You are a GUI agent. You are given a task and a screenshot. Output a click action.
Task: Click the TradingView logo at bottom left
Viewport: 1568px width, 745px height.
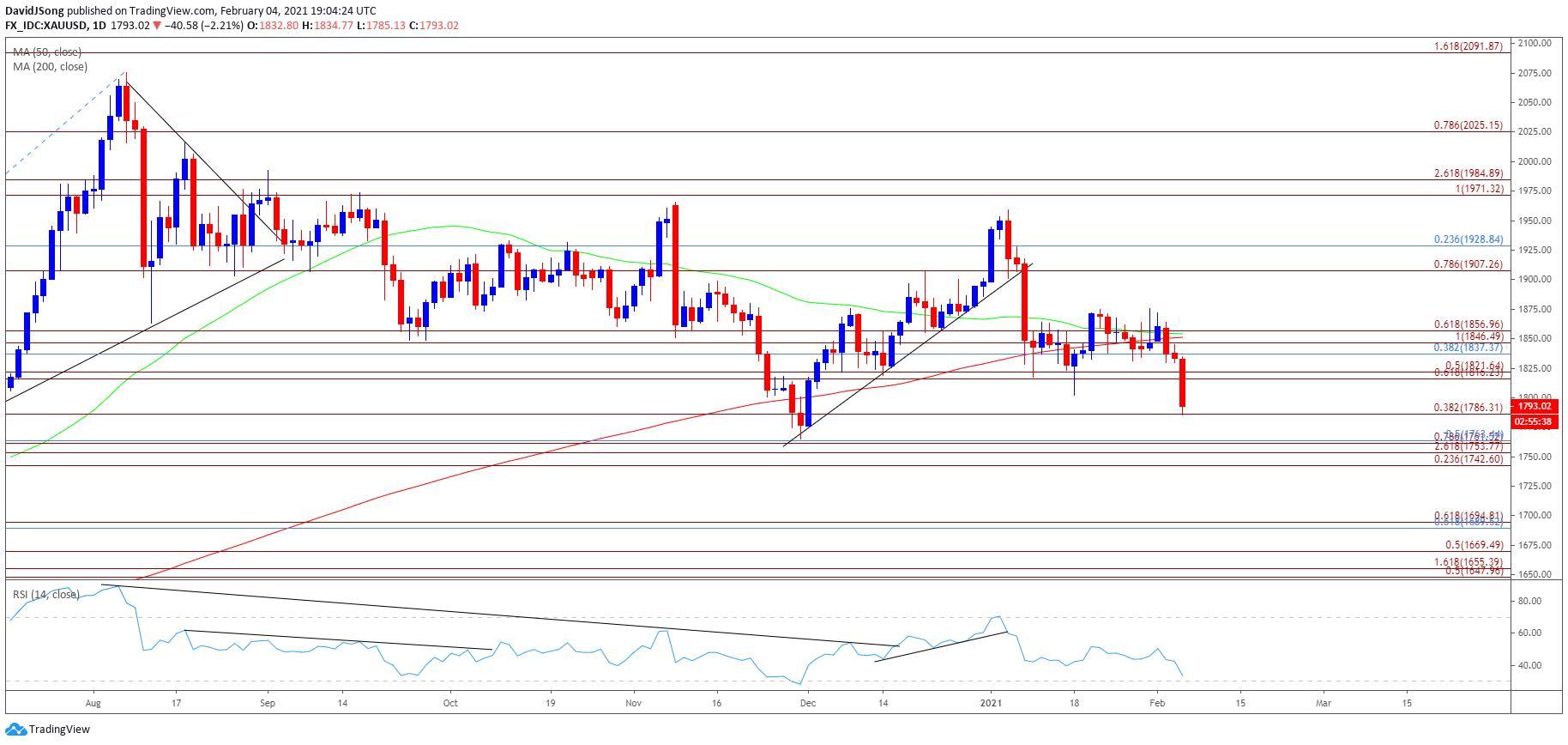pos(47,730)
